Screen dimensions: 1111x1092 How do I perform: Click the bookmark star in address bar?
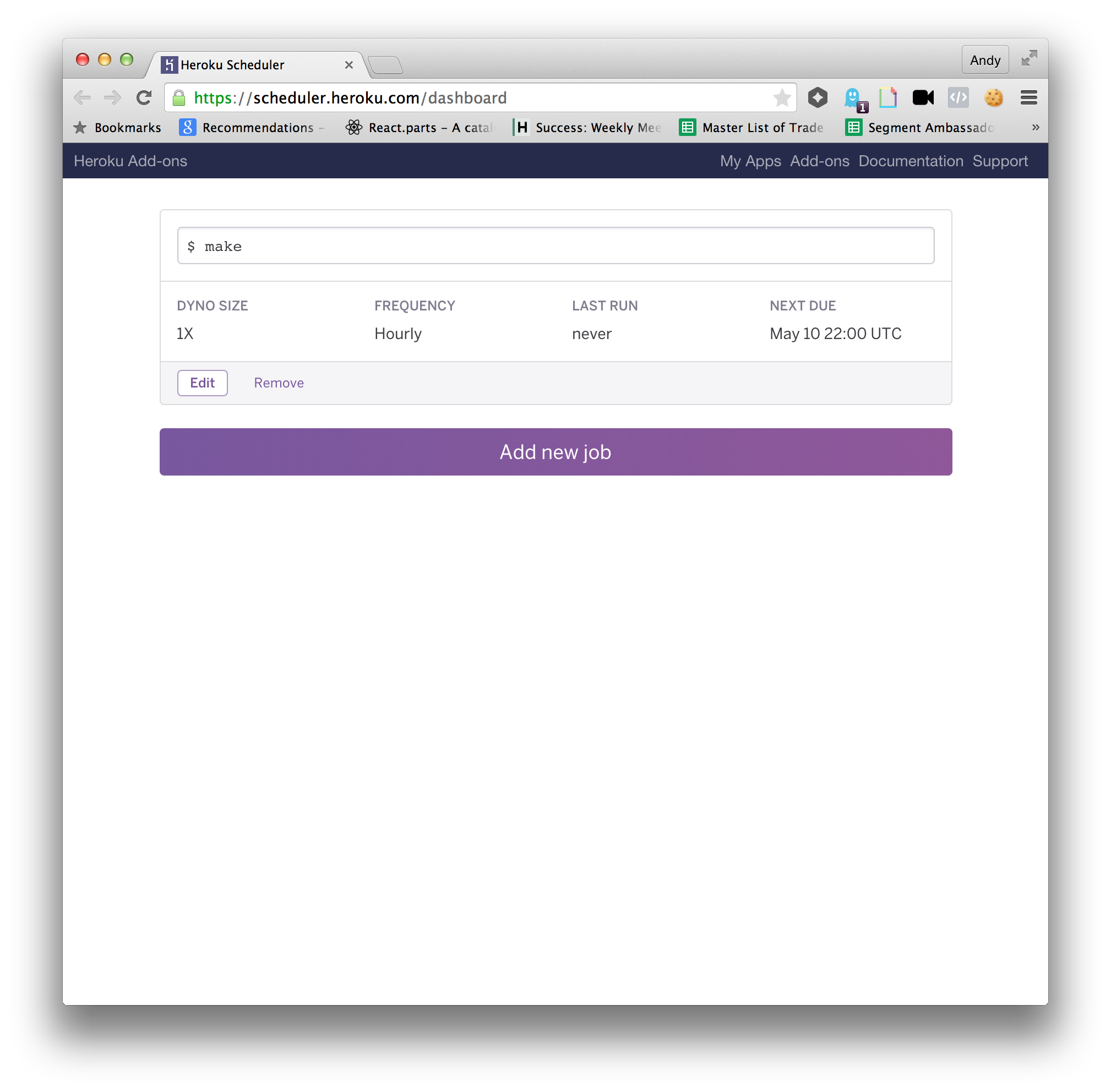782,98
